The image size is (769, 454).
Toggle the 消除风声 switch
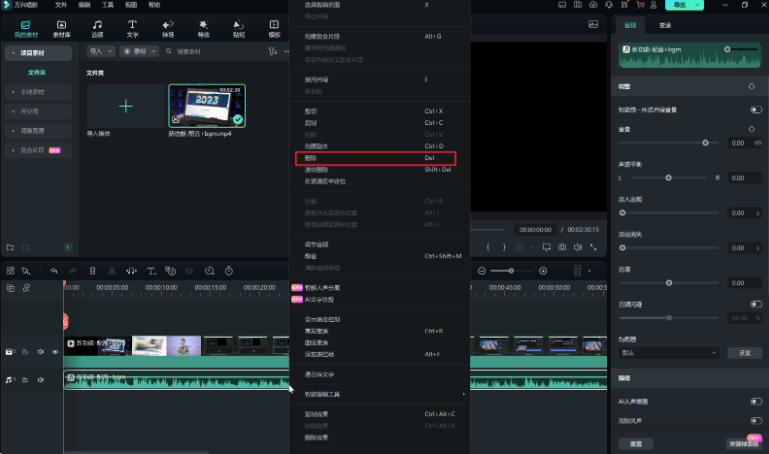(x=756, y=417)
